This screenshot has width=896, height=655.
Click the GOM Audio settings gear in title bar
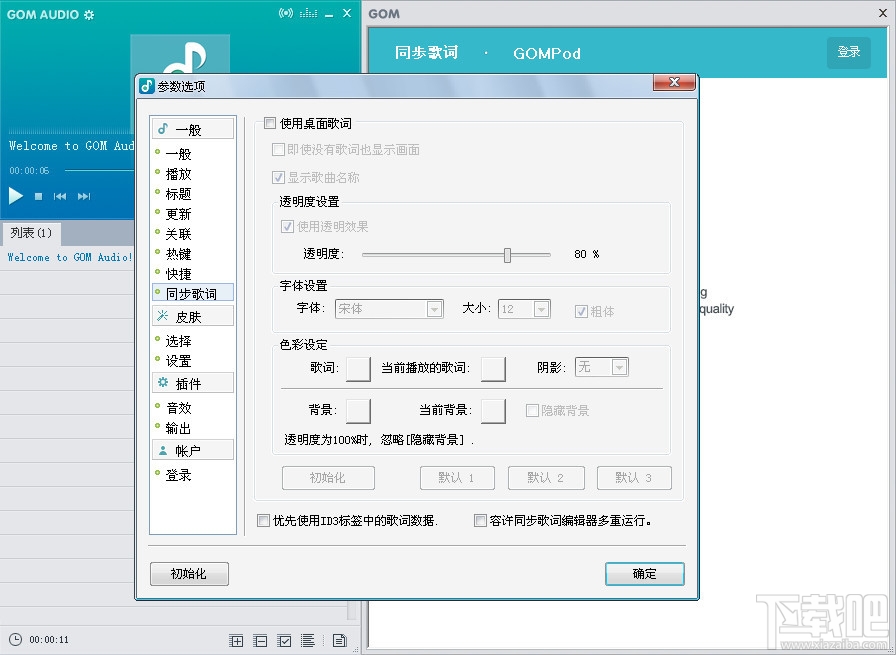tap(87, 14)
